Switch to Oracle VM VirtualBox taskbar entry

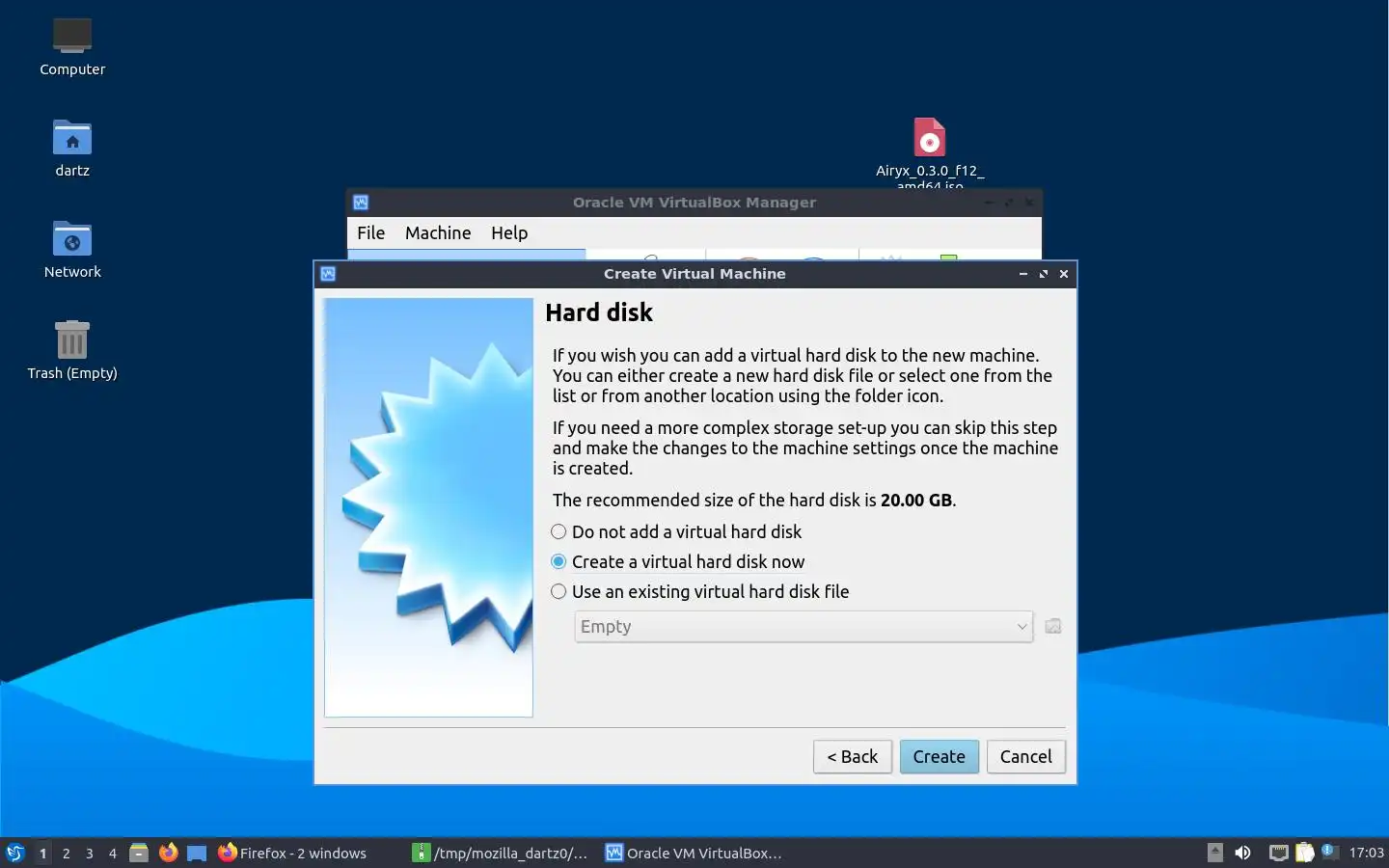tap(694, 853)
